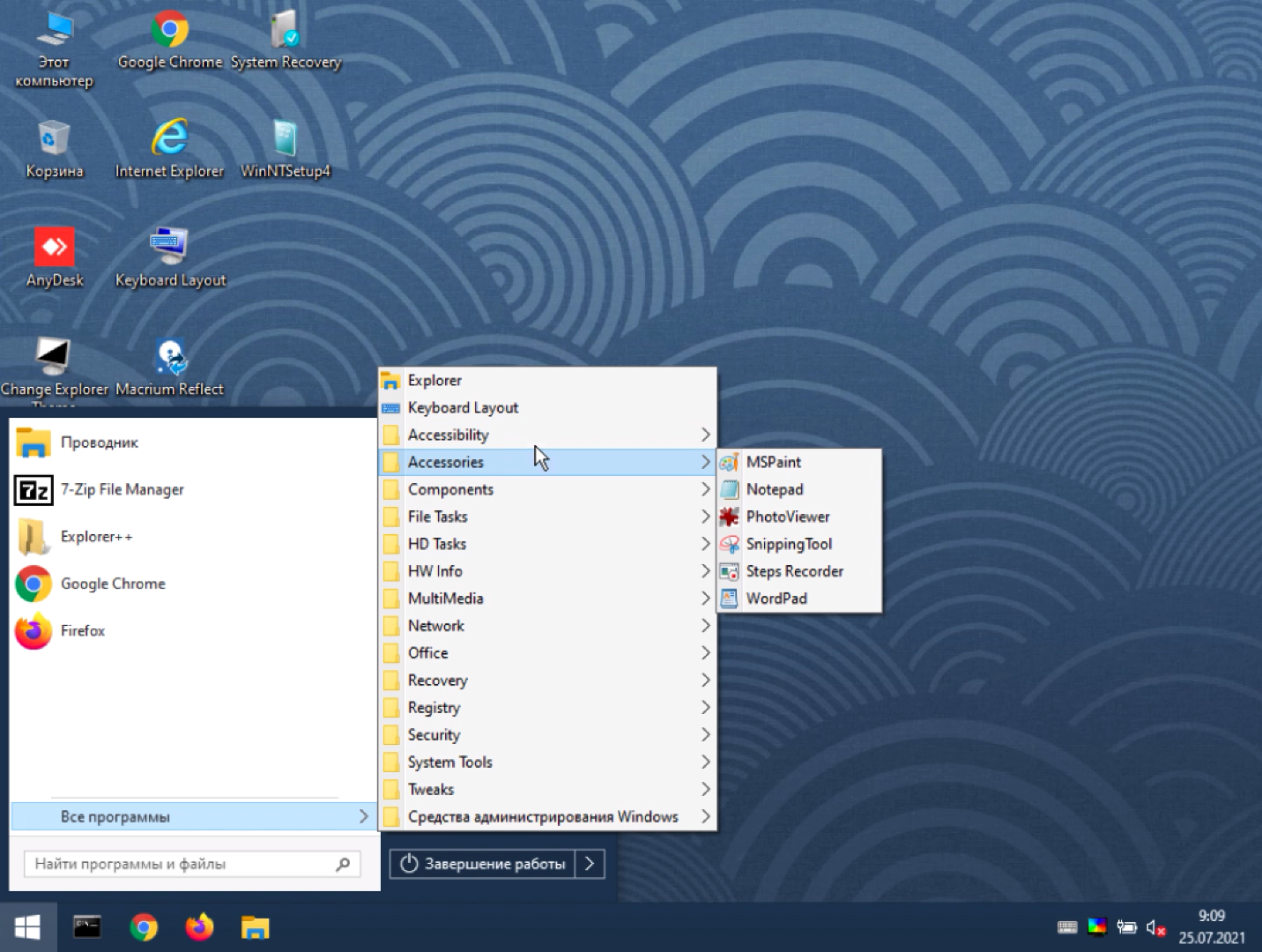Select MSPaint in Accessories submenu

coord(773,462)
